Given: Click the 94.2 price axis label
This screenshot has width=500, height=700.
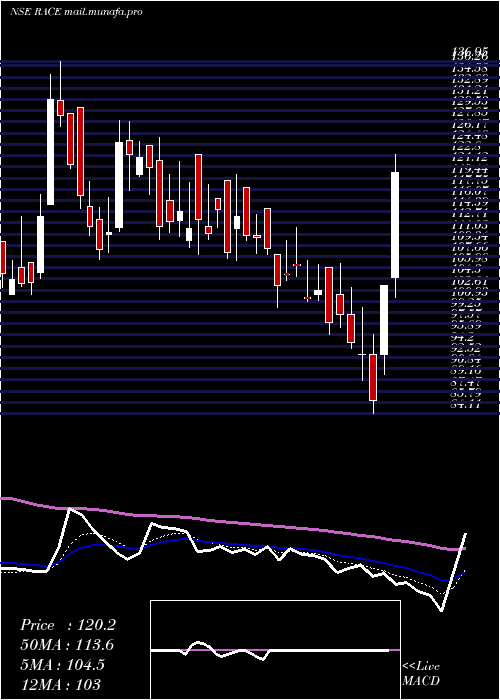Looking at the screenshot, I should tap(461, 338).
